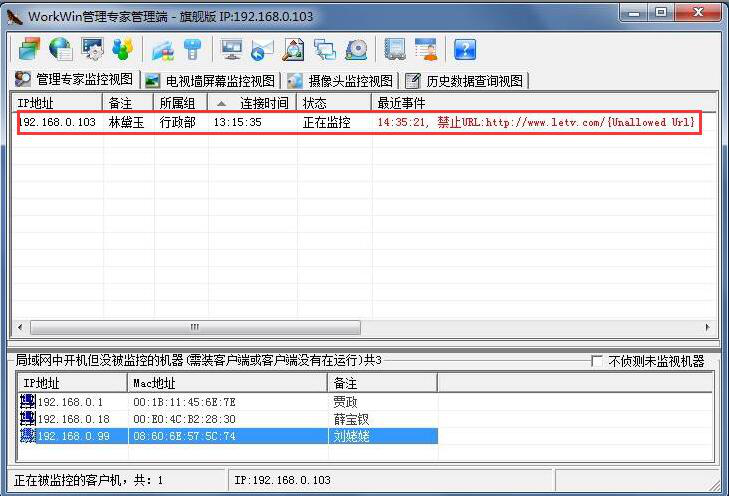Click the lower table's IP地址 header
The height and width of the screenshot is (496, 729).
tap(73, 383)
